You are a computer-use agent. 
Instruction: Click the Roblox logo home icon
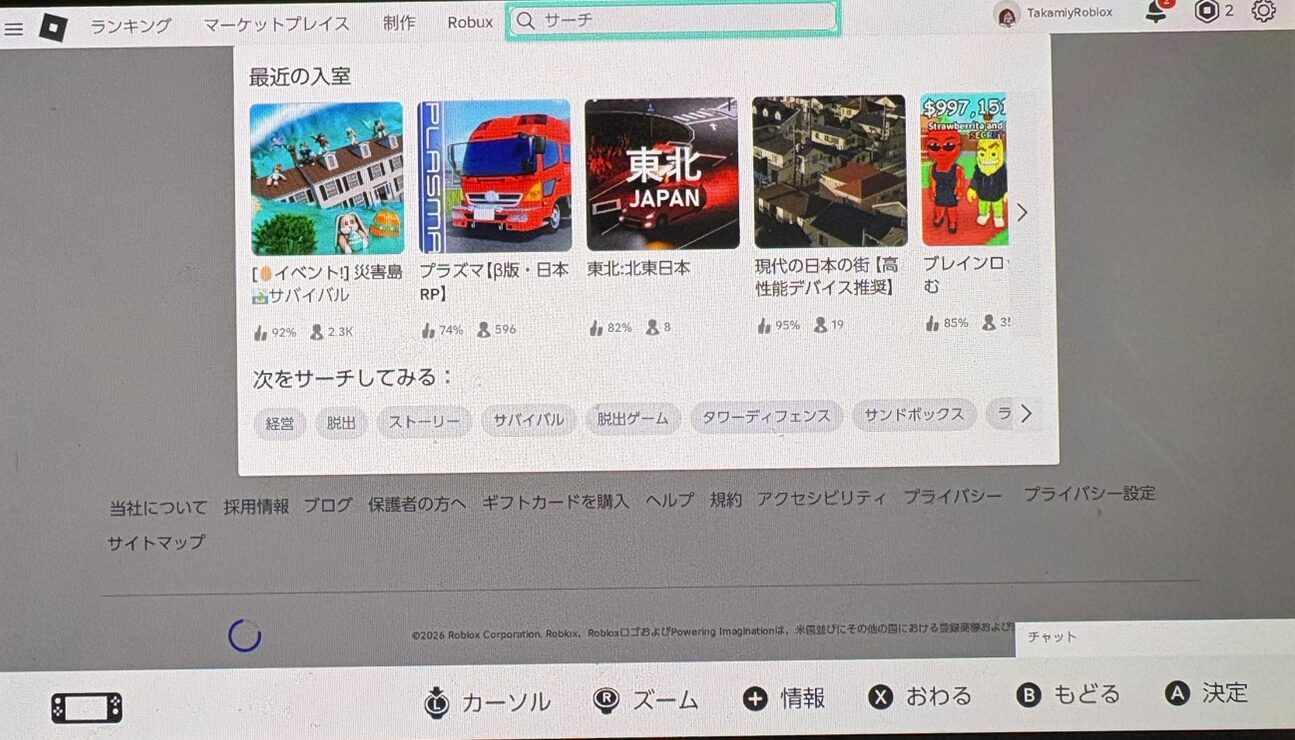pos(53,27)
